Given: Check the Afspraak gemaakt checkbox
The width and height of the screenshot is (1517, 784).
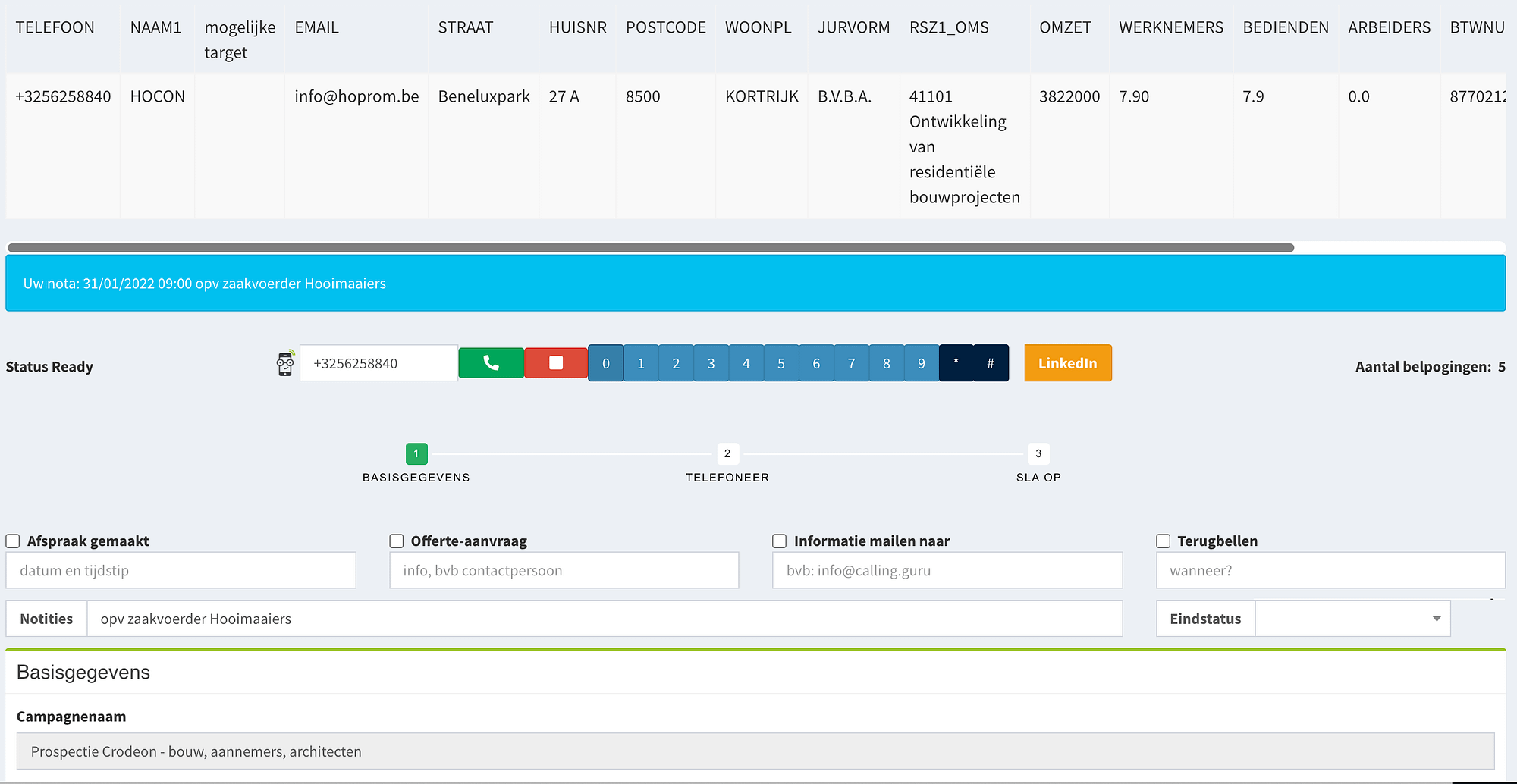Looking at the screenshot, I should pyautogui.click(x=13, y=541).
